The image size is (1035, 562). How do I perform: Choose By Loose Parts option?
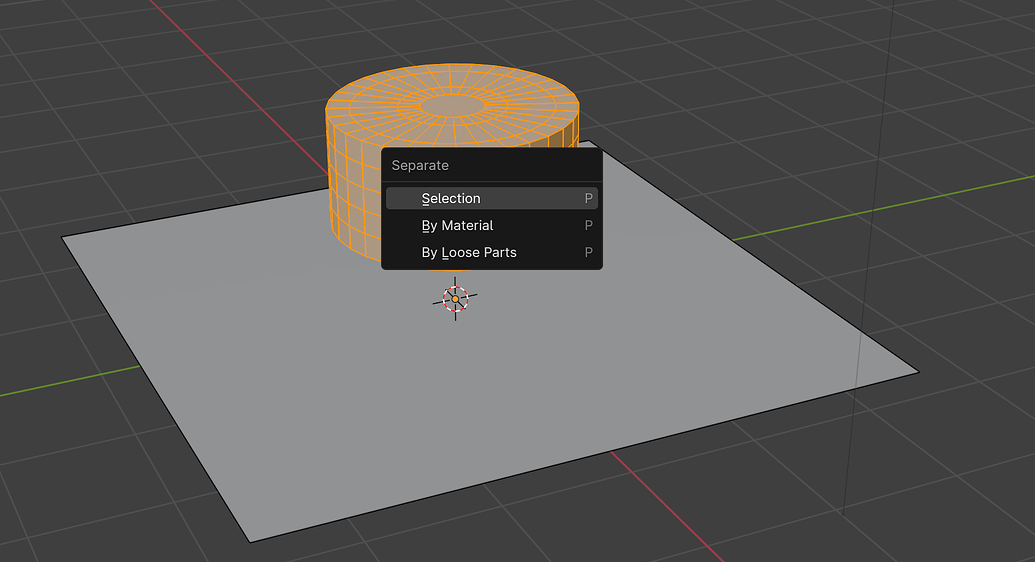click(492, 252)
